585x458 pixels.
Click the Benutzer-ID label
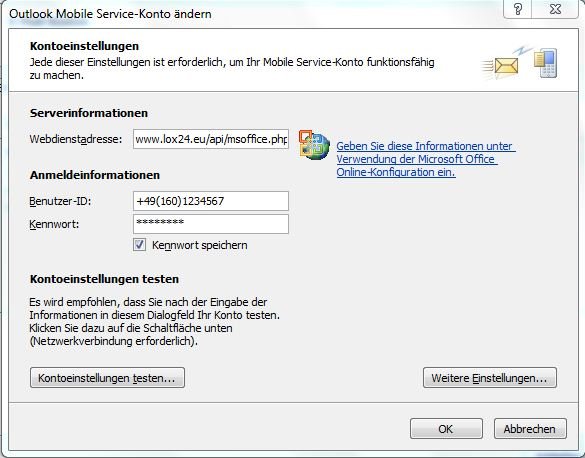(x=60, y=201)
